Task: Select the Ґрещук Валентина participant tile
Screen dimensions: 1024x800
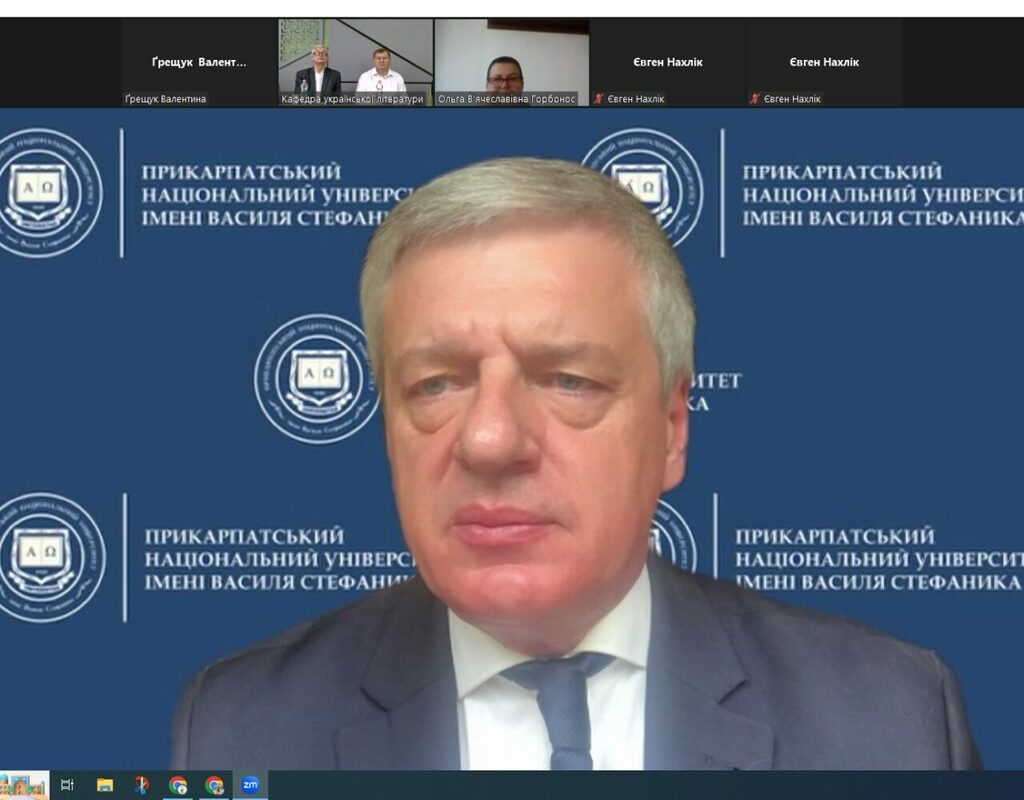Action: point(199,62)
